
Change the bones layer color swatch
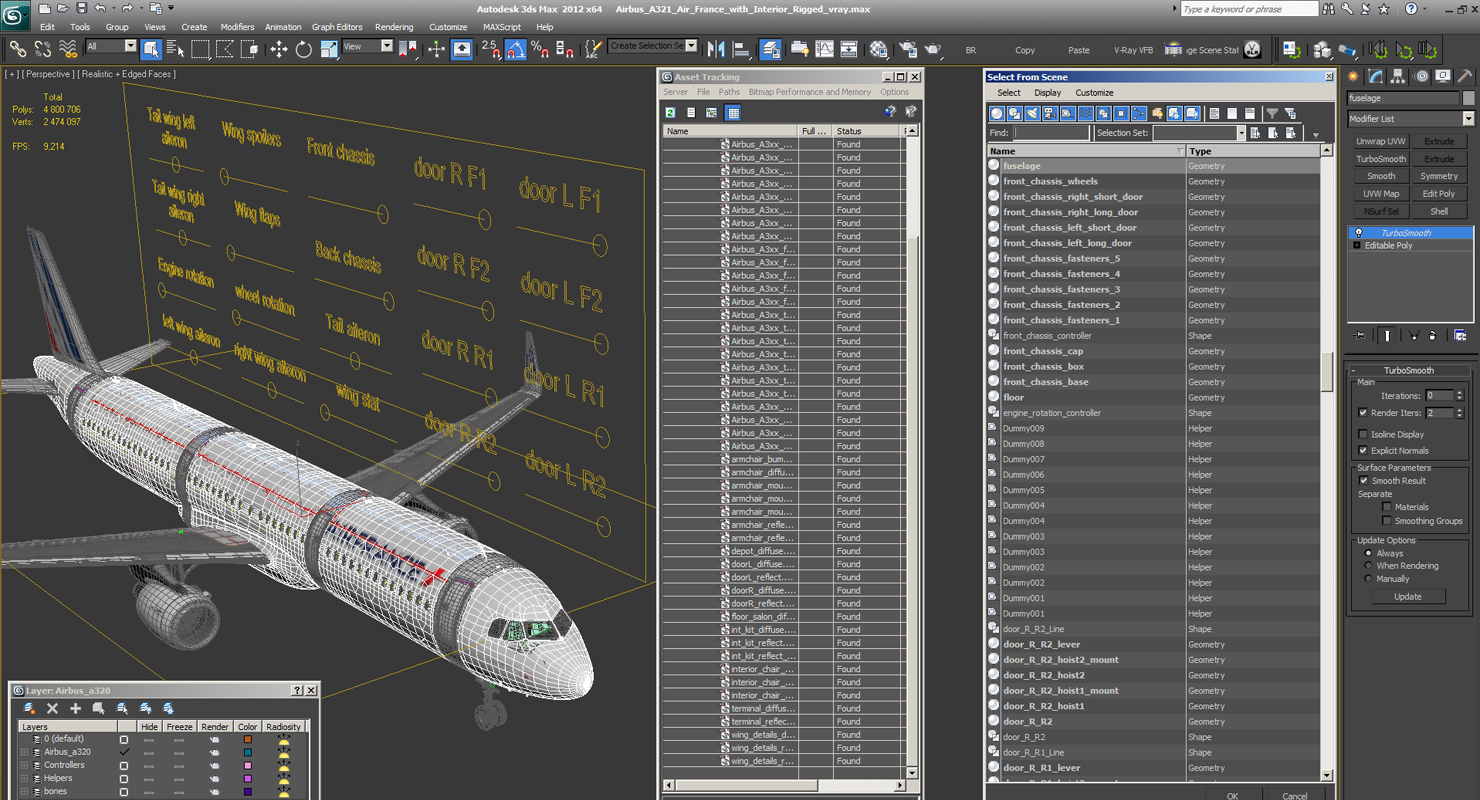[x=247, y=791]
